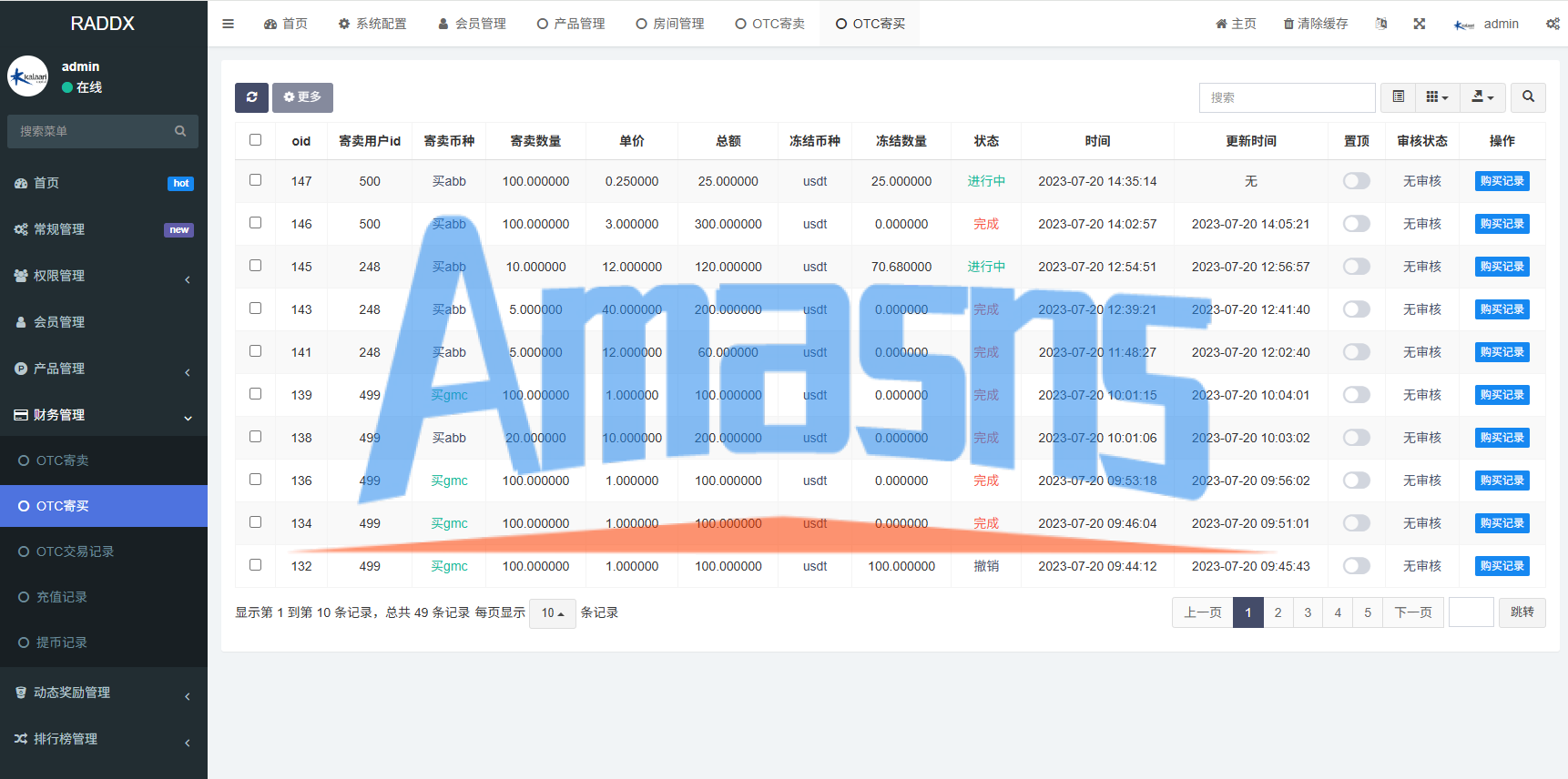This screenshot has height=779, width=1568.
Task: Select the checkbox for row oid 132
Action: pyautogui.click(x=255, y=565)
